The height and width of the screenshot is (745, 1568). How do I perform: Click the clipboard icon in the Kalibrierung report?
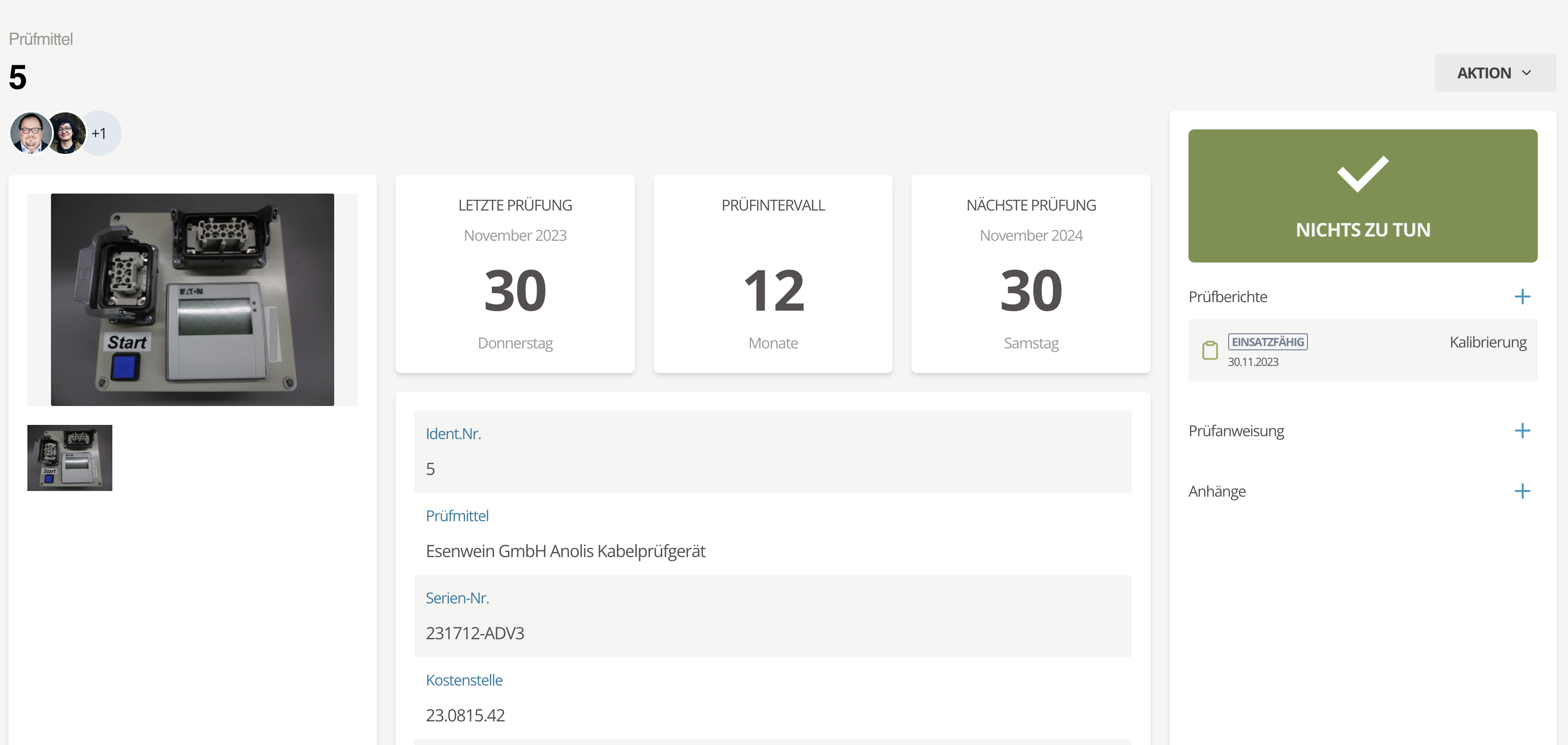pos(1209,351)
